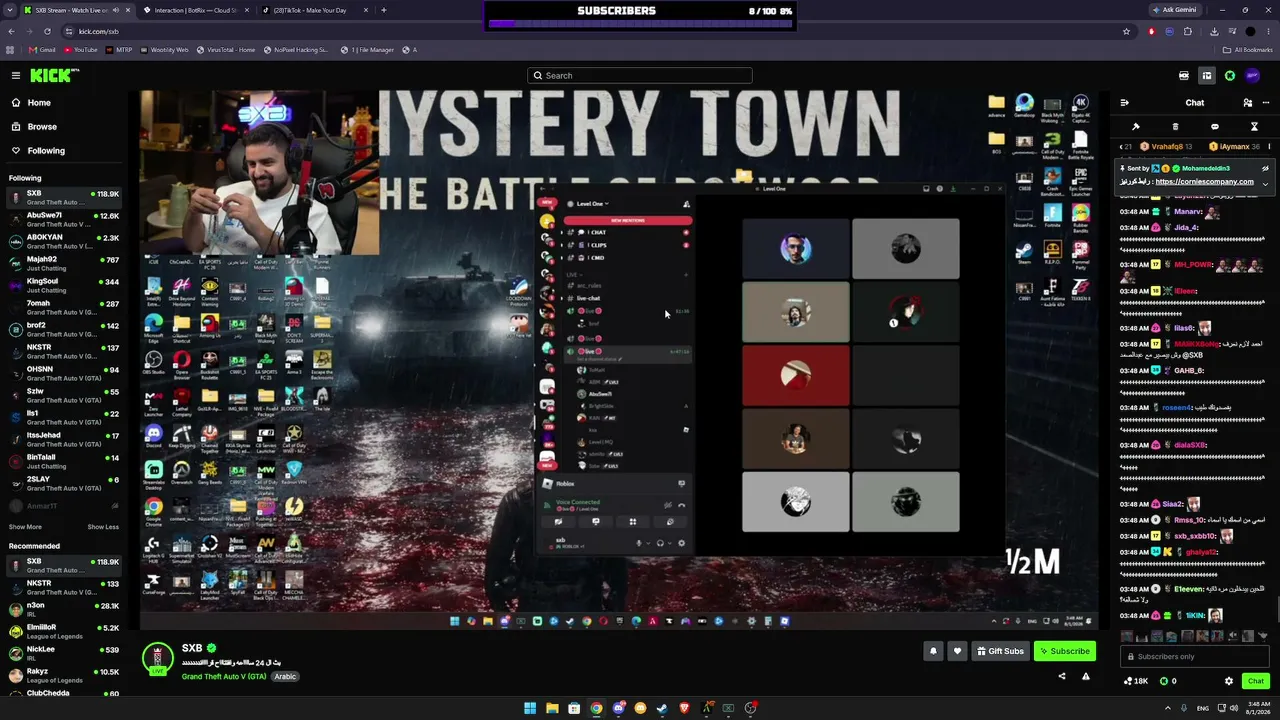This screenshot has width=1280, height=720.
Task: Show previous gifters in leaderboard
Action: [x=1121, y=147]
